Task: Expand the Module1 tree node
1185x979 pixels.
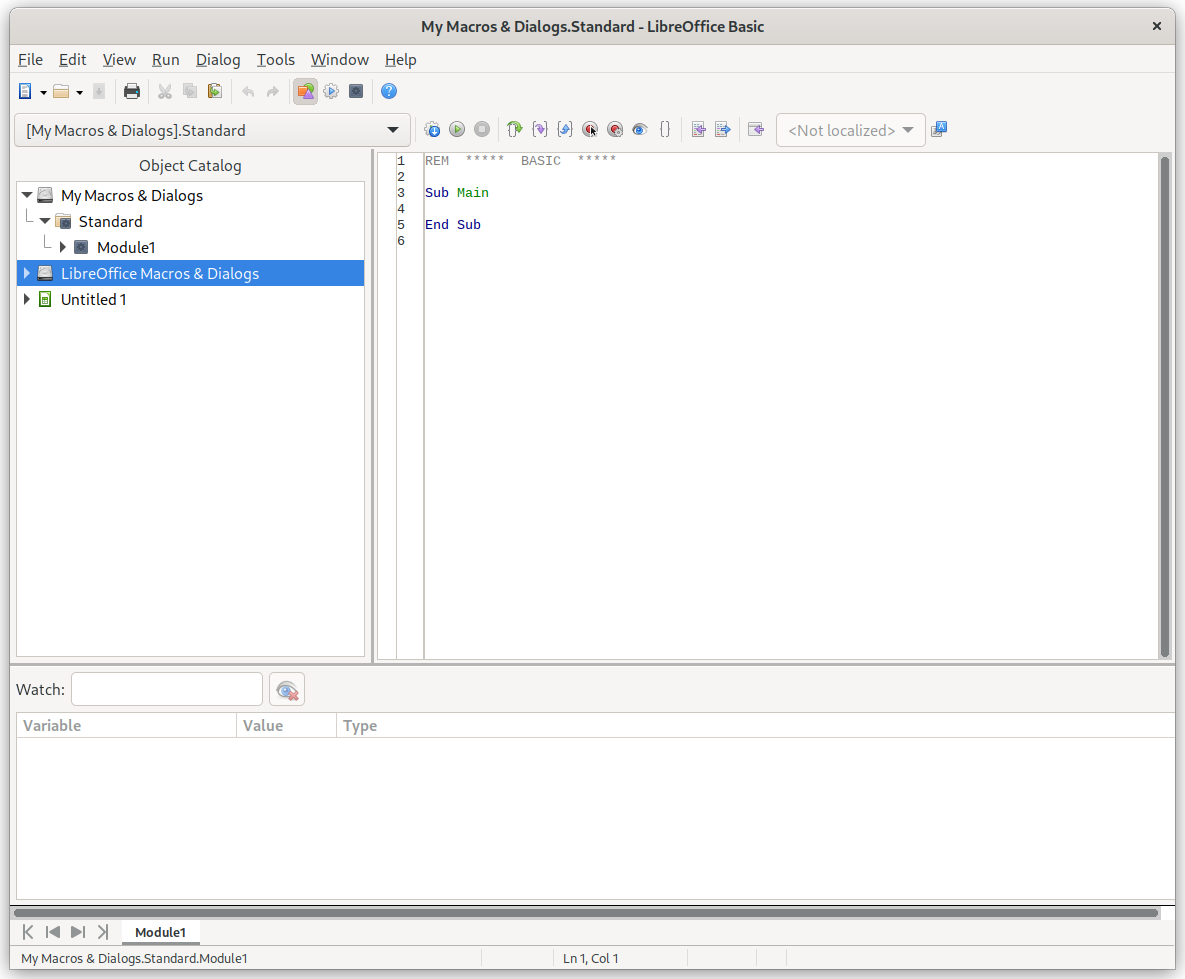Action: click(x=63, y=247)
